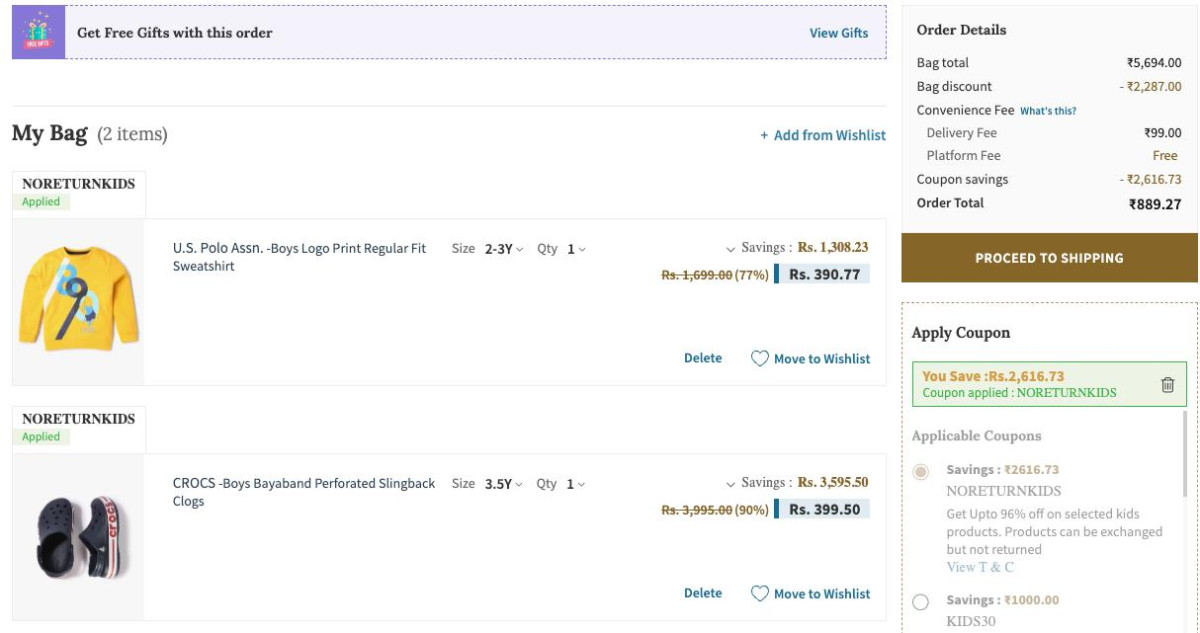Image resolution: width=1200 pixels, height=633 pixels.
Task: Expand Savings details for CROCS clogs
Action: [x=732, y=484]
